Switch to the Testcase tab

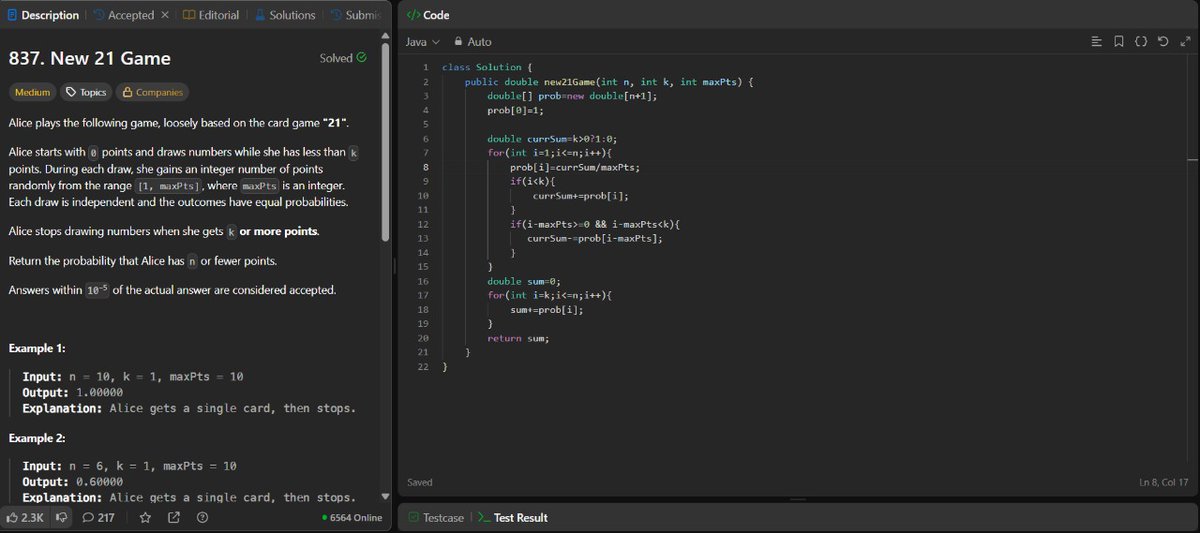[x=435, y=517]
